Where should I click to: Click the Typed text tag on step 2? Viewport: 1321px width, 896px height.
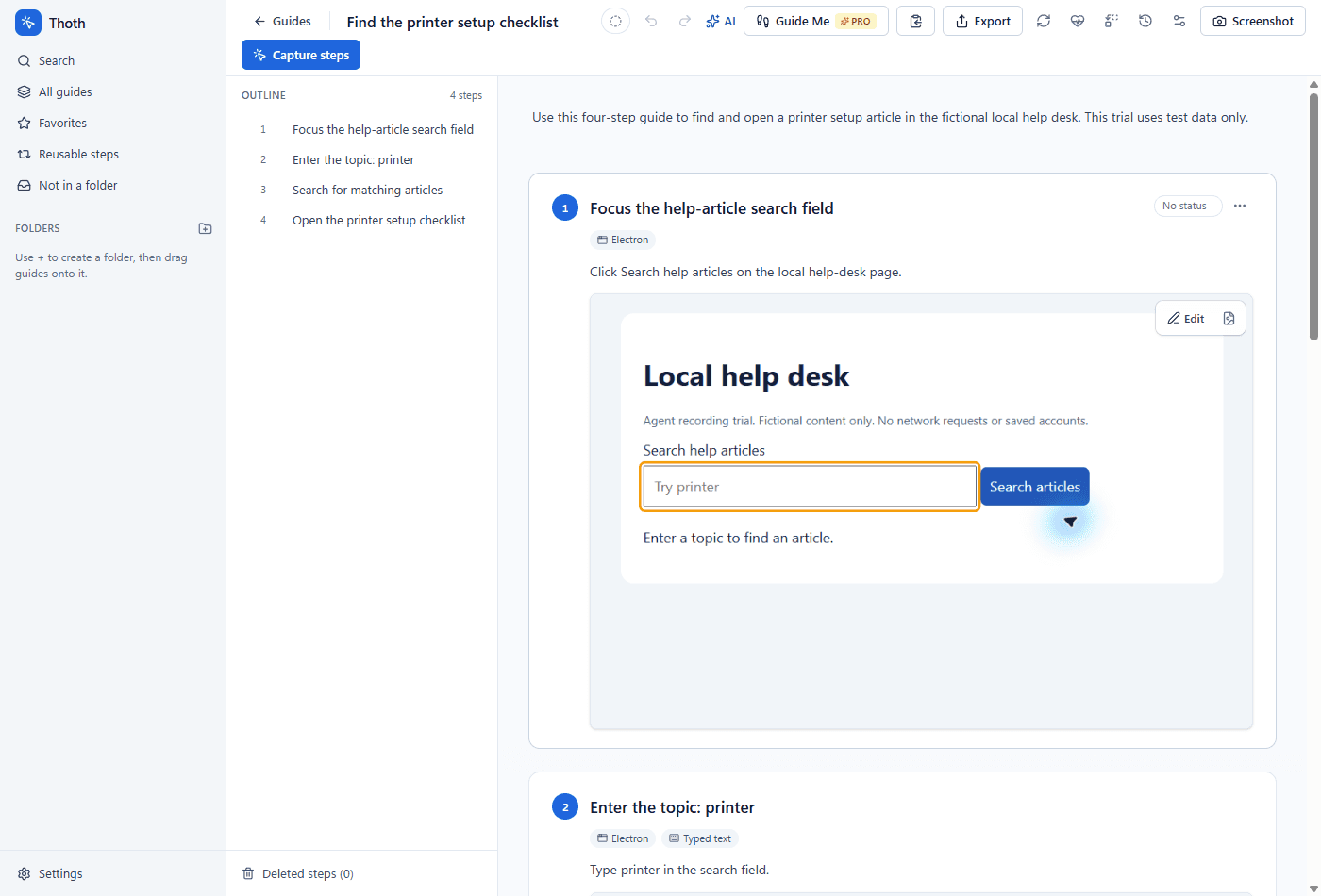700,838
